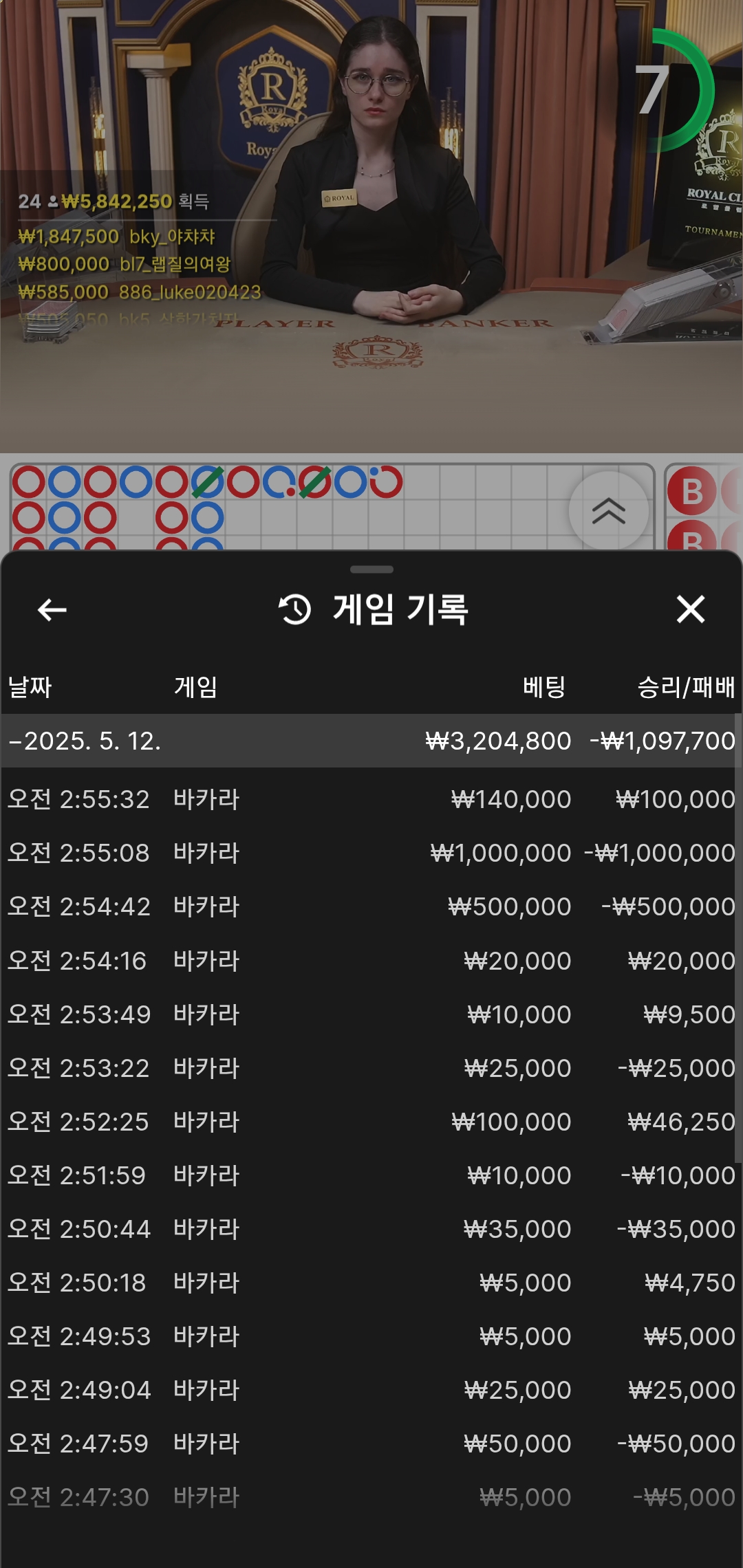Click the player count icon beside 24
Screen dimensions: 743x1568
click(53, 202)
